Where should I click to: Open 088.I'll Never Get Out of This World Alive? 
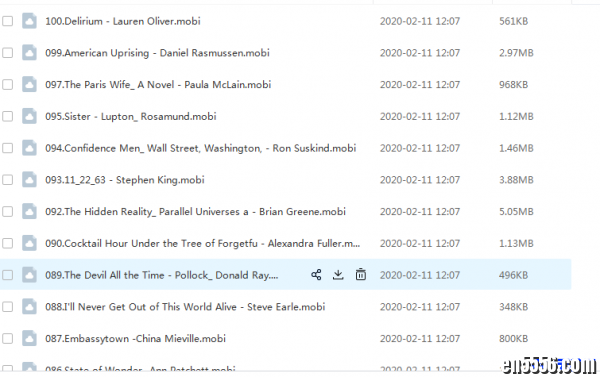(x=185, y=307)
